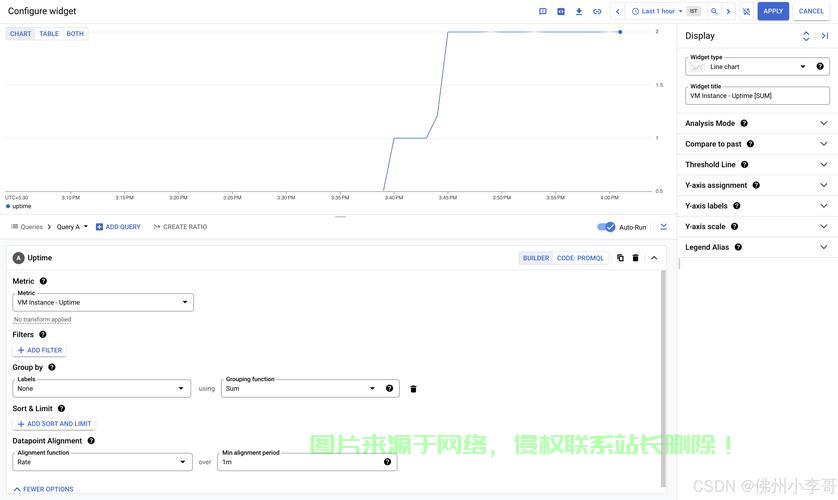This screenshot has height=500, width=838.
Task: Toggle the Auto-Run switch
Action: 606,227
